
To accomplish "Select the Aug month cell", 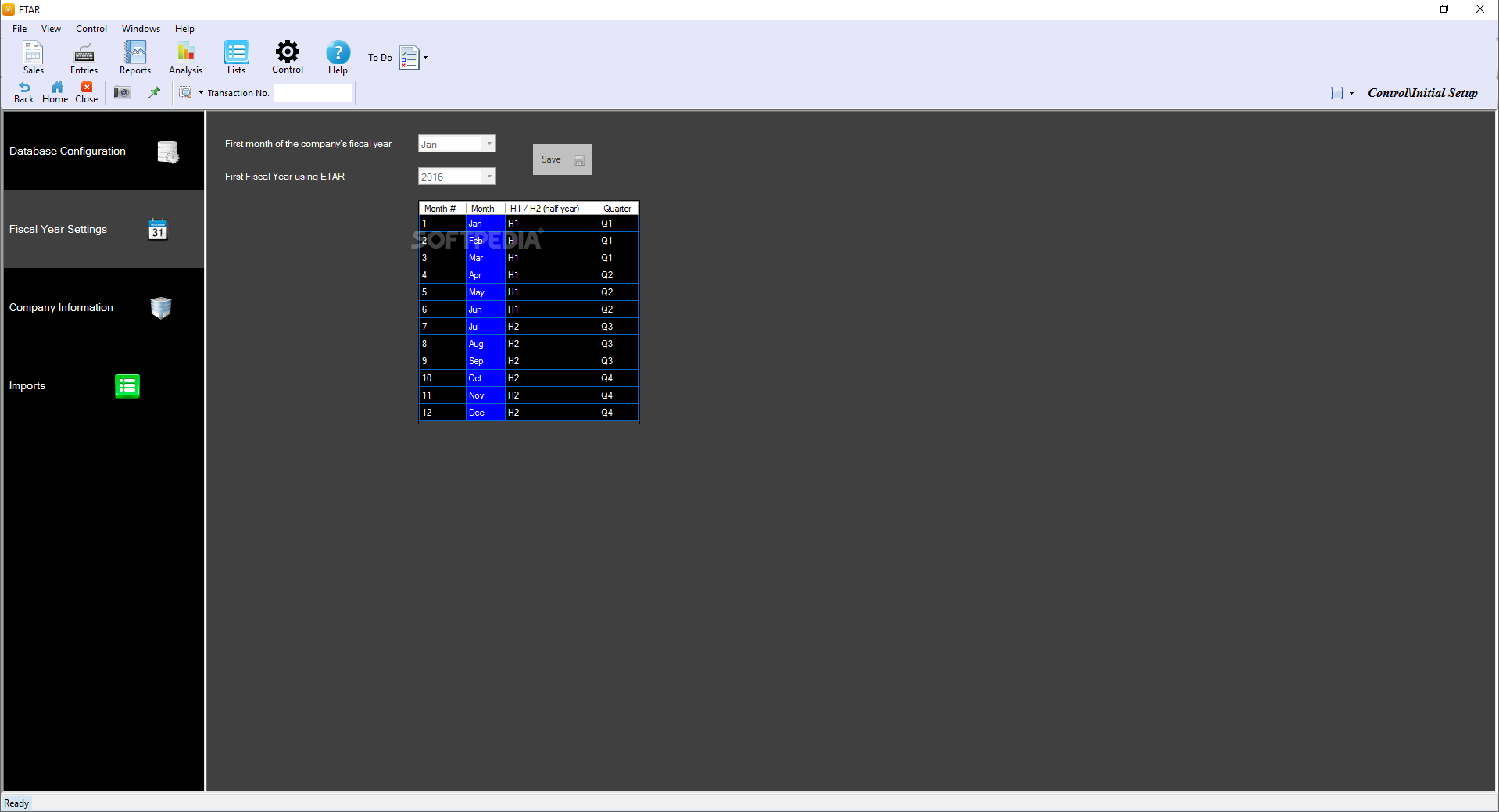I will pos(485,344).
